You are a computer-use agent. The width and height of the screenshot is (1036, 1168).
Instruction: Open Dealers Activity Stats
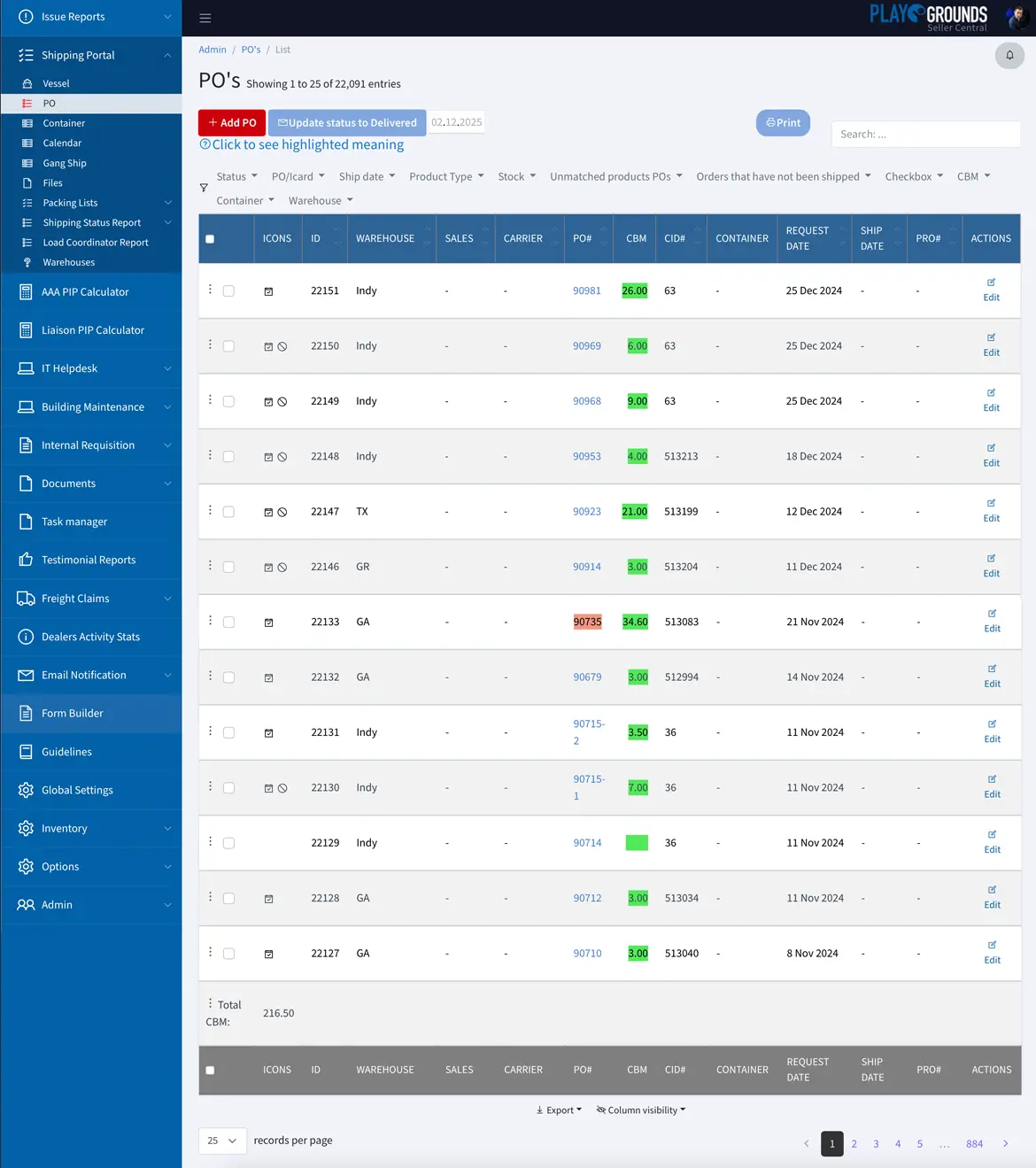coord(93,636)
